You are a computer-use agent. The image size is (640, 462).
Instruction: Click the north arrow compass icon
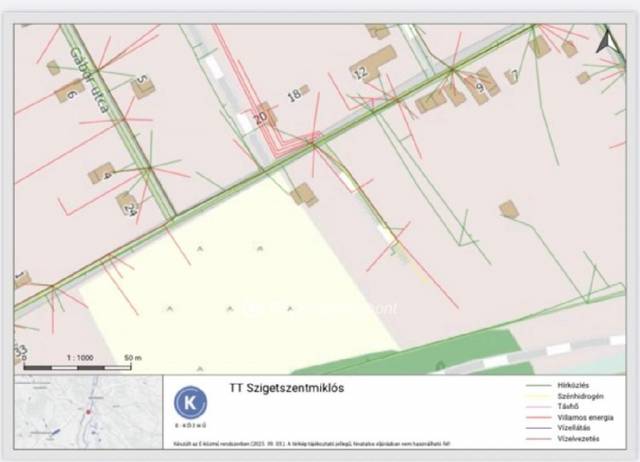(606, 41)
